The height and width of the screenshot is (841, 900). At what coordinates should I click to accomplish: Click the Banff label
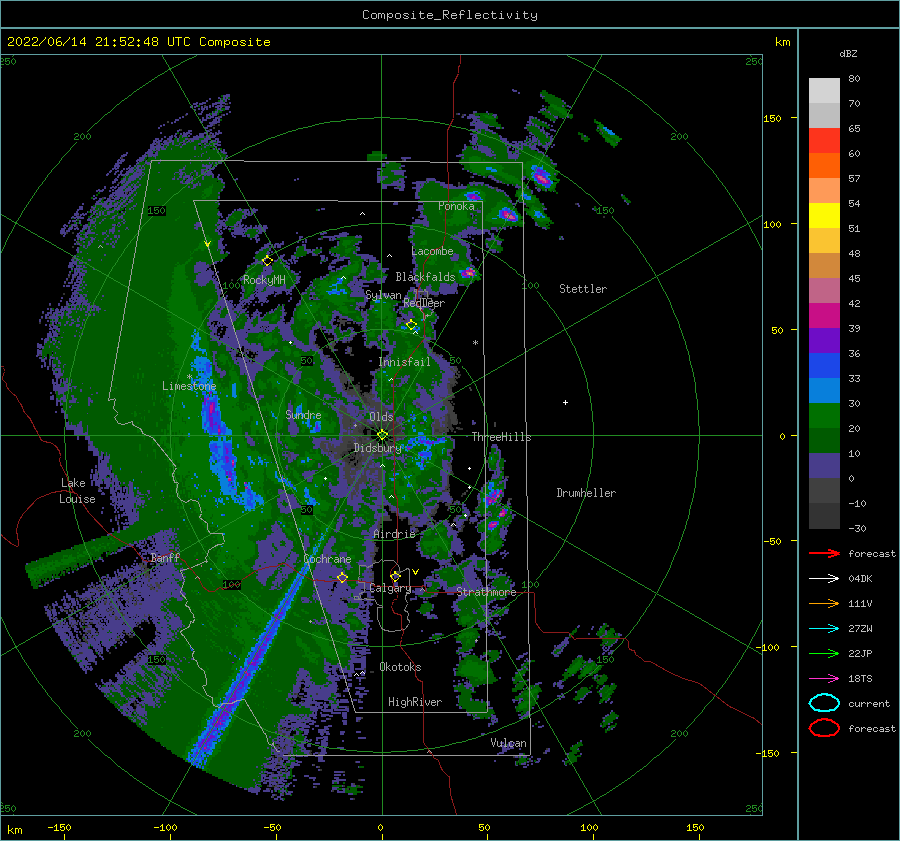pyautogui.click(x=165, y=557)
